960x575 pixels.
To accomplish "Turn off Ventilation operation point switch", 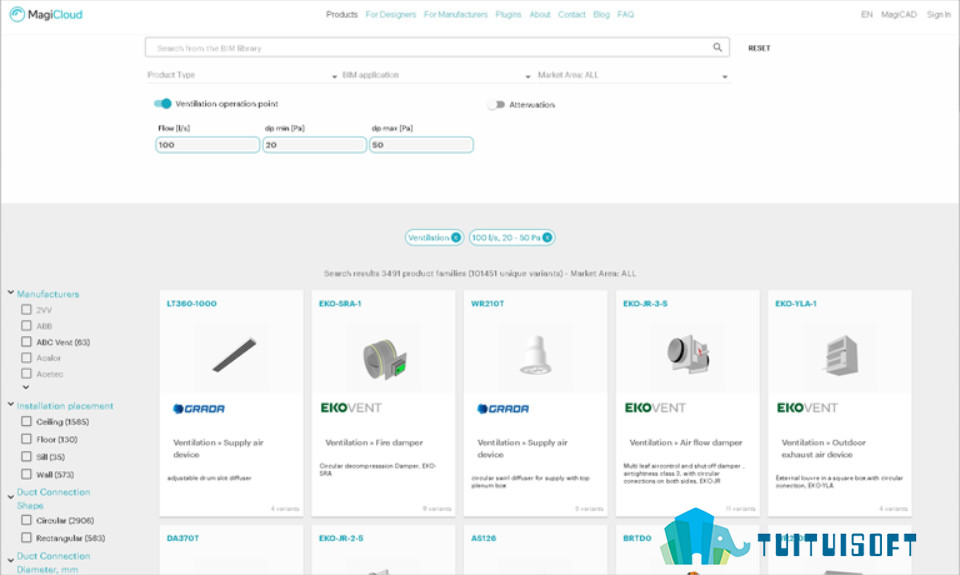I will 162,103.
